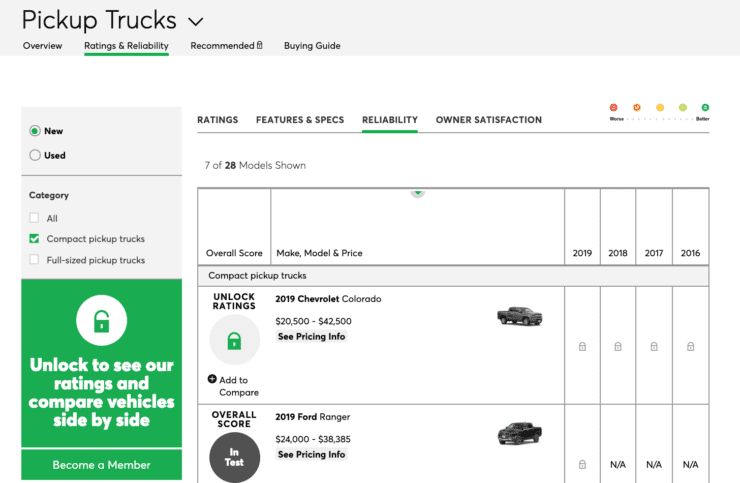
Task: Switch to RATINGS sub-tab
Action: pos(218,120)
